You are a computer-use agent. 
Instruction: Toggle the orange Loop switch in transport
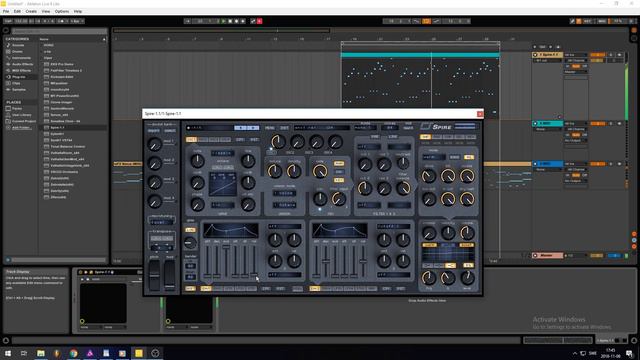pos(426,21)
